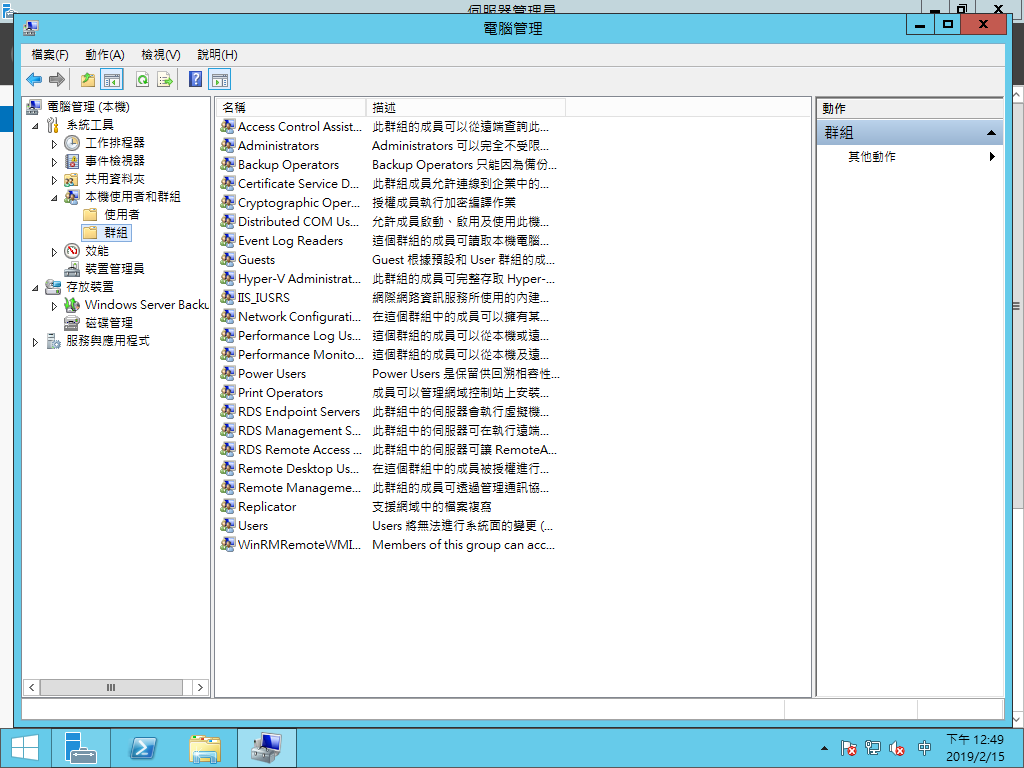The image size is (1024, 768).
Task: Open File Explorer from the taskbar
Action: click(x=204, y=748)
